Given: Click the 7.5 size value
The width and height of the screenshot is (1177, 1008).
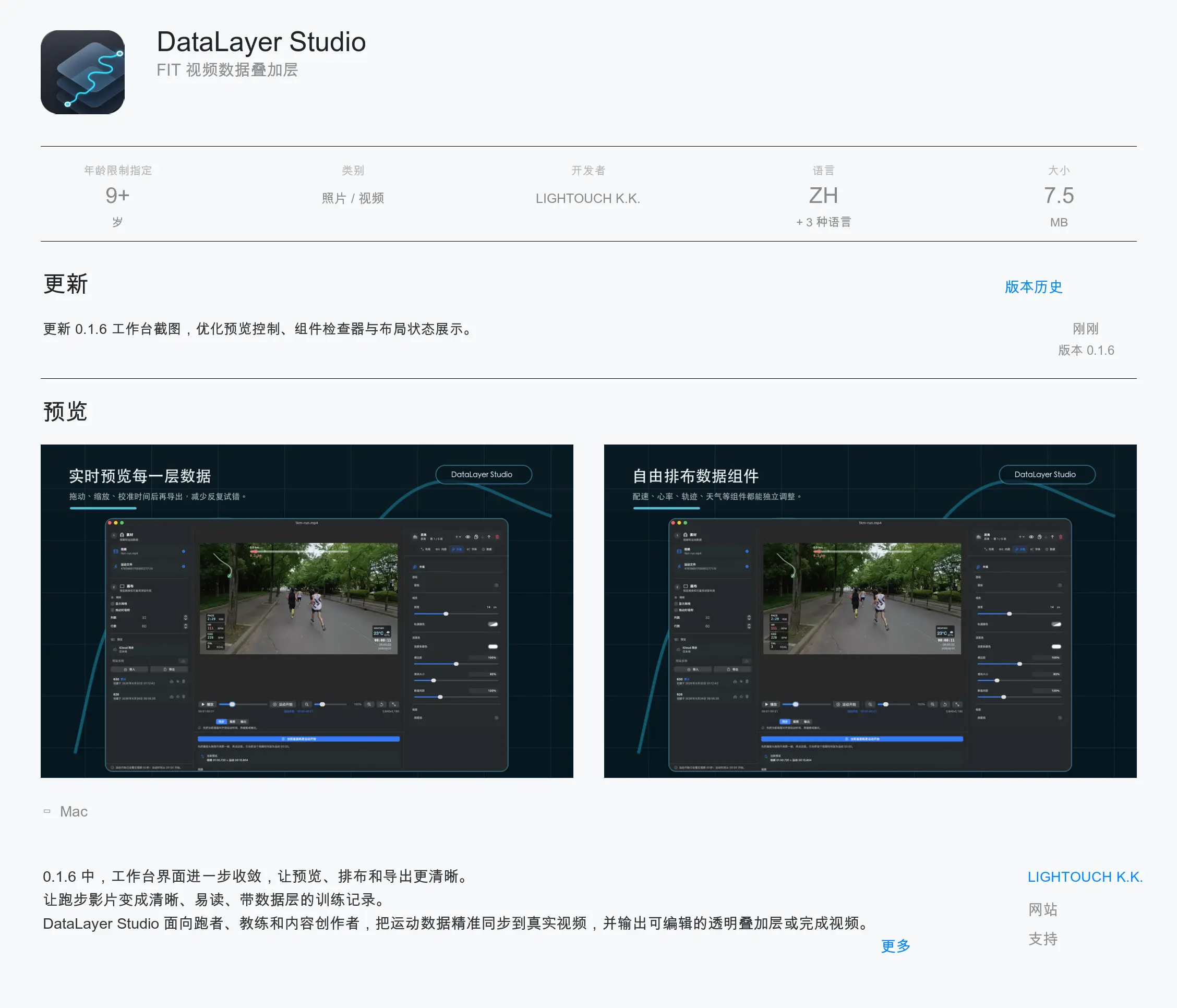Looking at the screenshot, I should [x=1059, y=196].
